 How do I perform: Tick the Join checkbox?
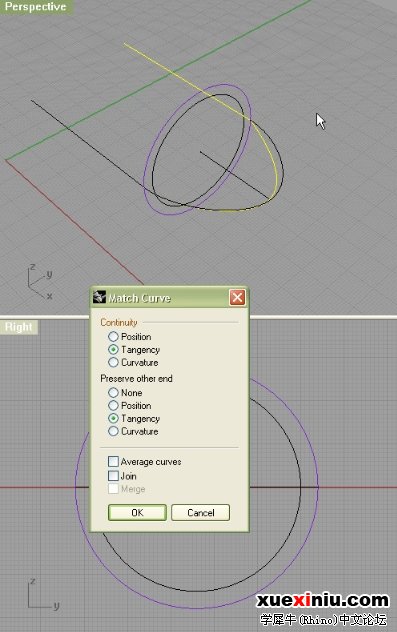click(x=113, y=476)
